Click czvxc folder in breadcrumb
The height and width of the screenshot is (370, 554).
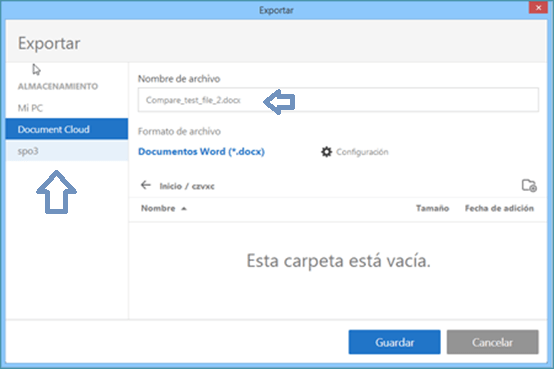(203, 186)
